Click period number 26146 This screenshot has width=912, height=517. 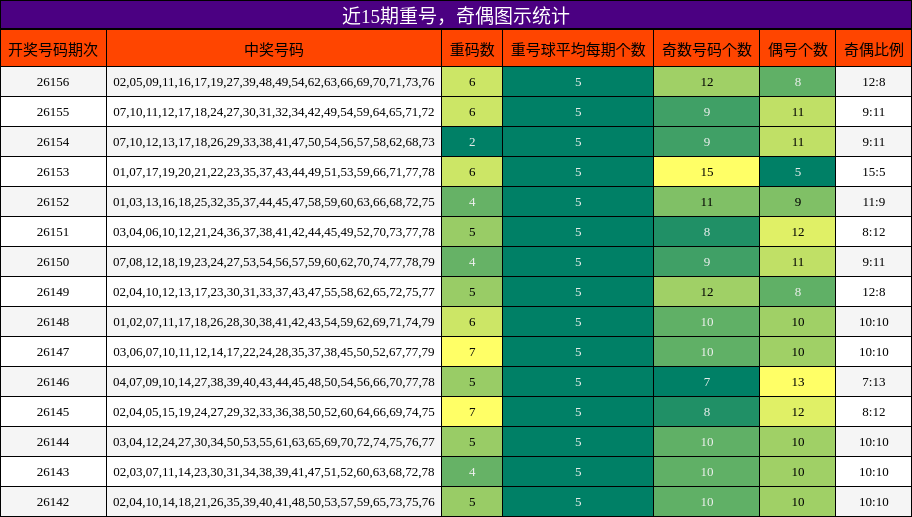[x=53, y=382]
